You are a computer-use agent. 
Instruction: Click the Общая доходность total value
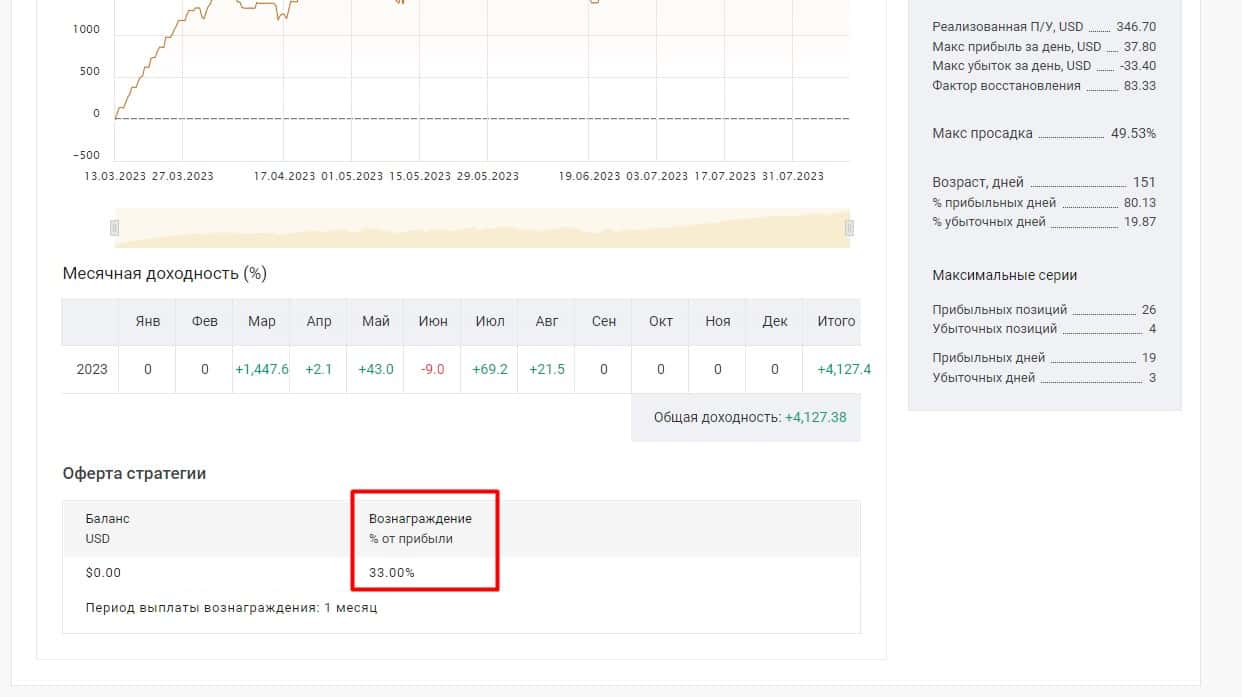point(816,417)
